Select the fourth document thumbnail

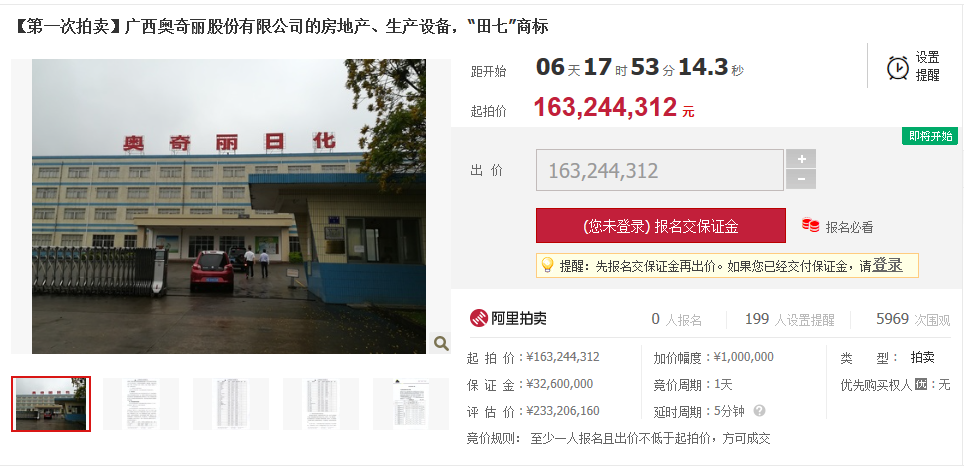tap(321, 404)
